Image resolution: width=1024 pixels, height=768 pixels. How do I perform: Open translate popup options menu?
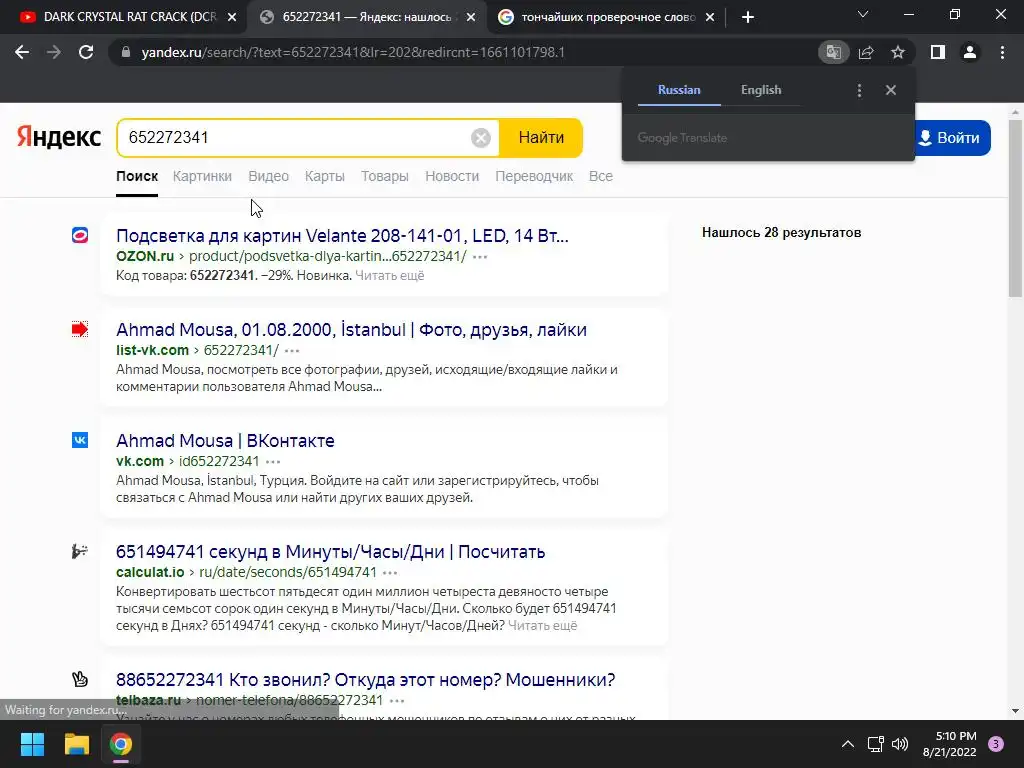coord(859,90)
